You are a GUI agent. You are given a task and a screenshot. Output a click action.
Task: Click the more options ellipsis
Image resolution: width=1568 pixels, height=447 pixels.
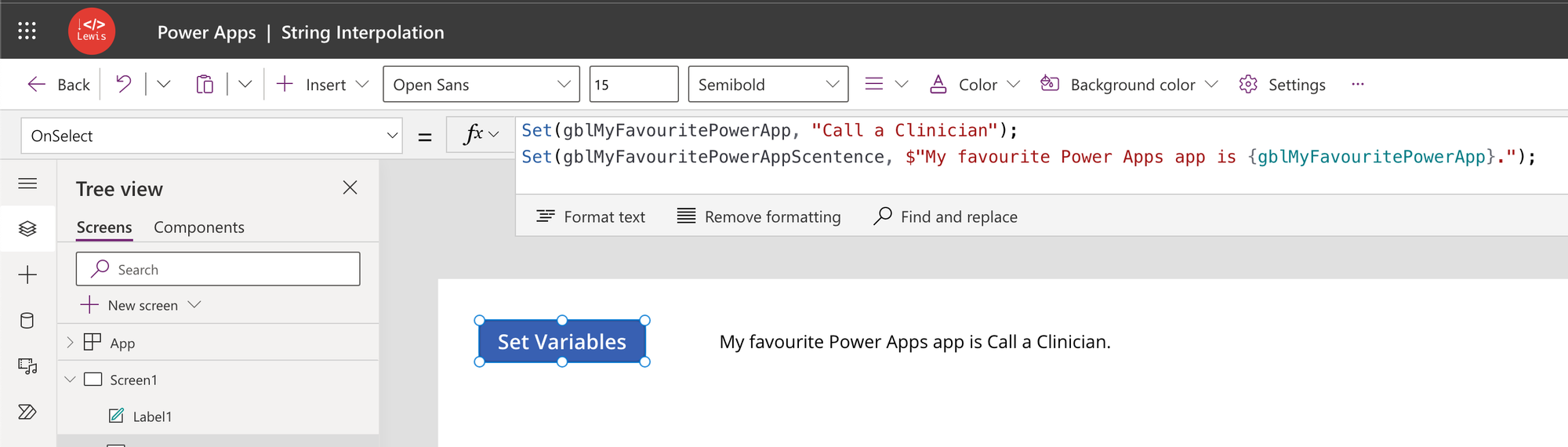click(x=1358, y=84)
